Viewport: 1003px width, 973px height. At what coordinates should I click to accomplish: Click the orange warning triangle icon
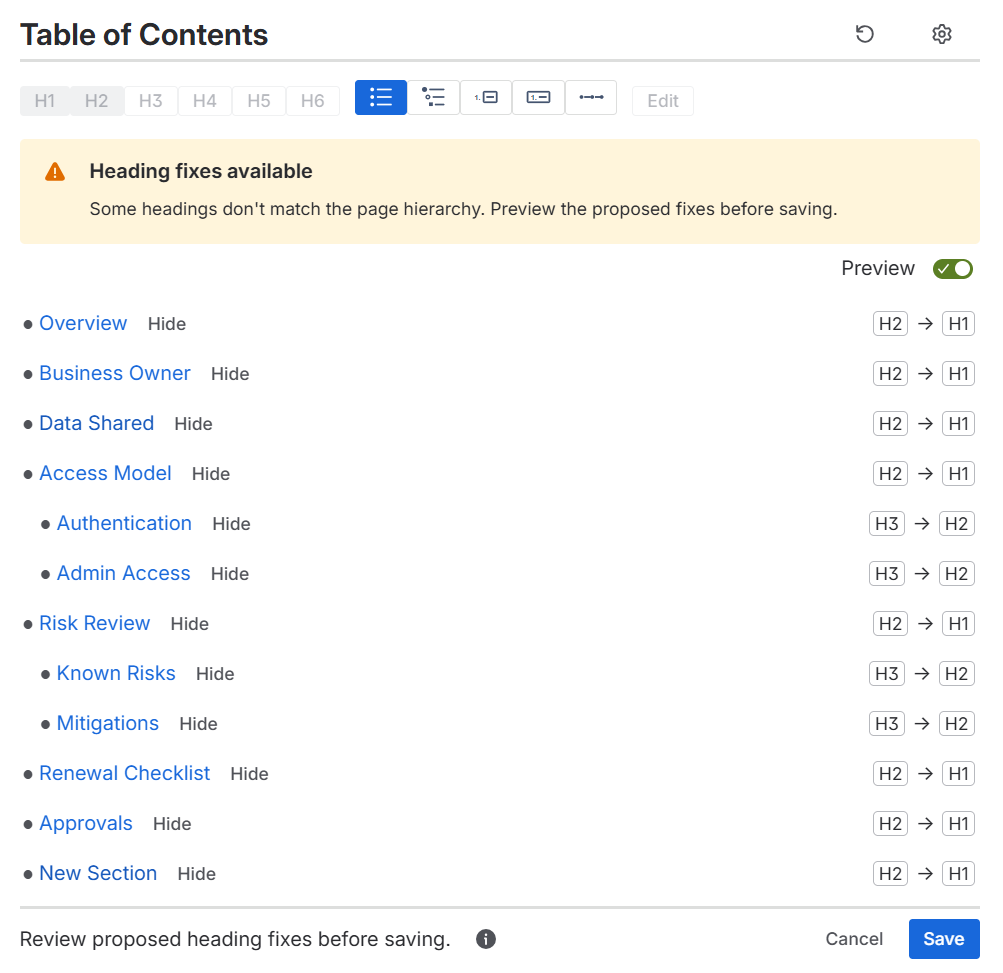pos(55,171)
